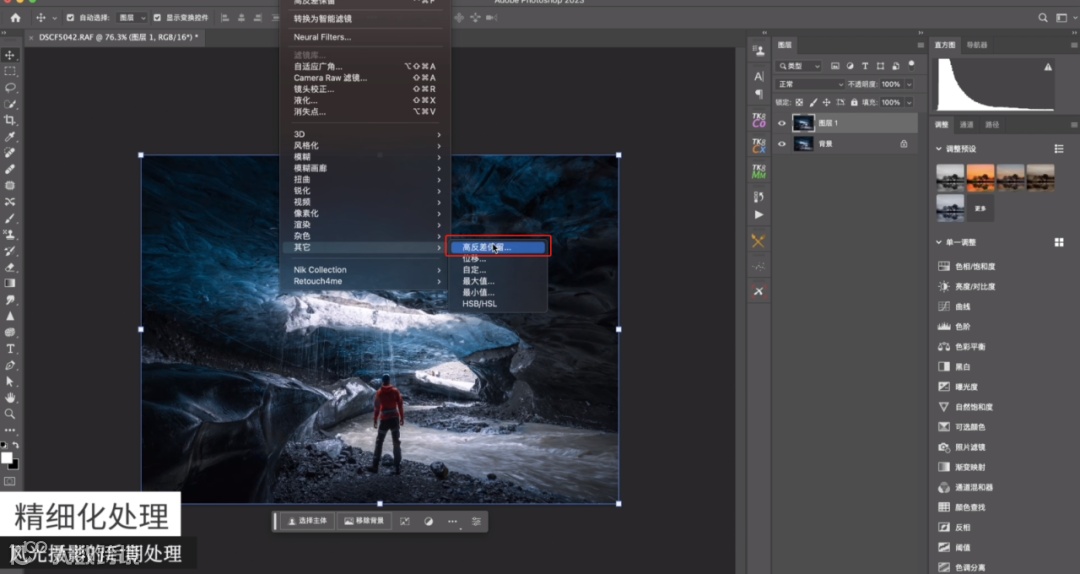Open the Character panel icon
The image size is (1080, 574).
pyautogui.click(x=758, y=76)
